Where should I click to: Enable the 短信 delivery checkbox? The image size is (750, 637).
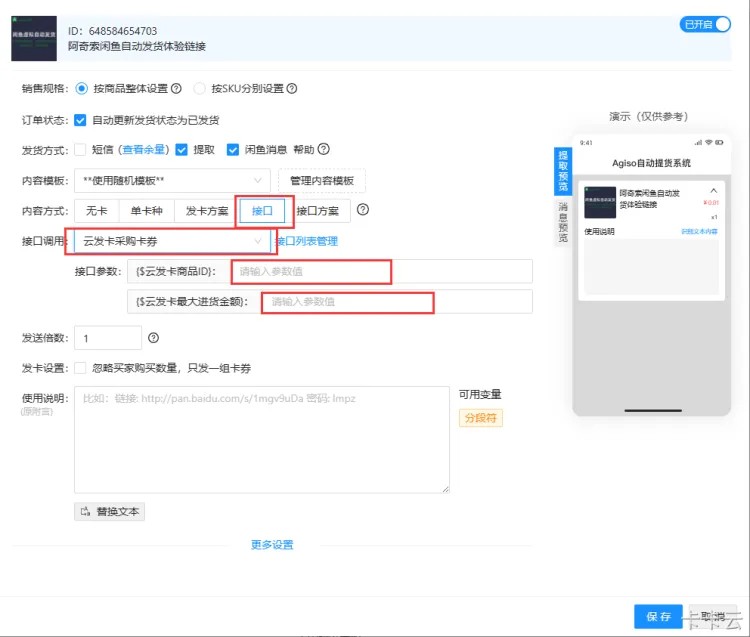(80, 150)
